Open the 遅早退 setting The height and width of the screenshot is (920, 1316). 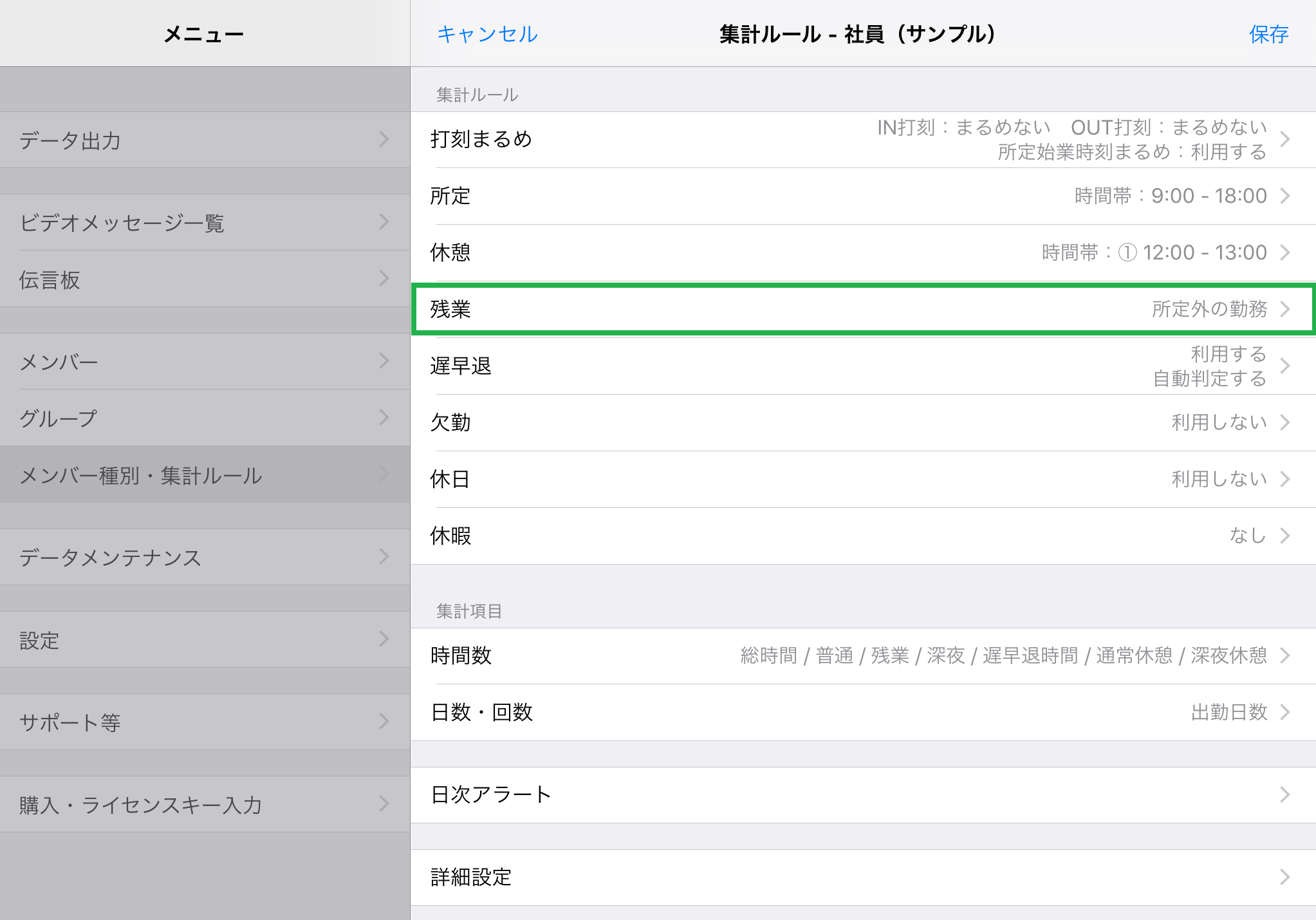pyautogui.click(x=863, y=366)
